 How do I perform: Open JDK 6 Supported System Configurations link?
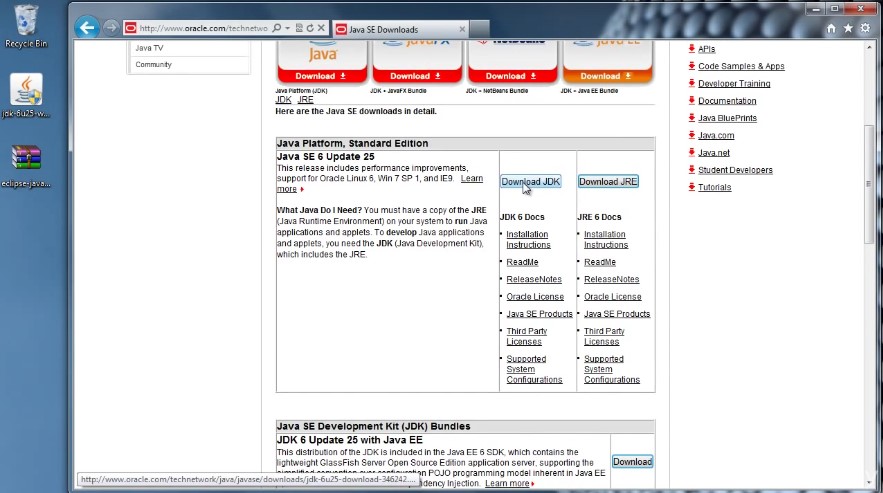tap(534, 369)
